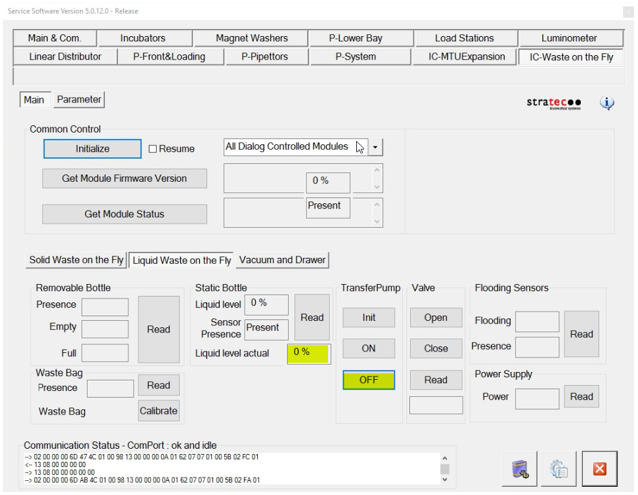Image resolution: width=638 pixels, height=495 pixels.
Task: Click the database book icon button
Action: click(x=520, y=468)
